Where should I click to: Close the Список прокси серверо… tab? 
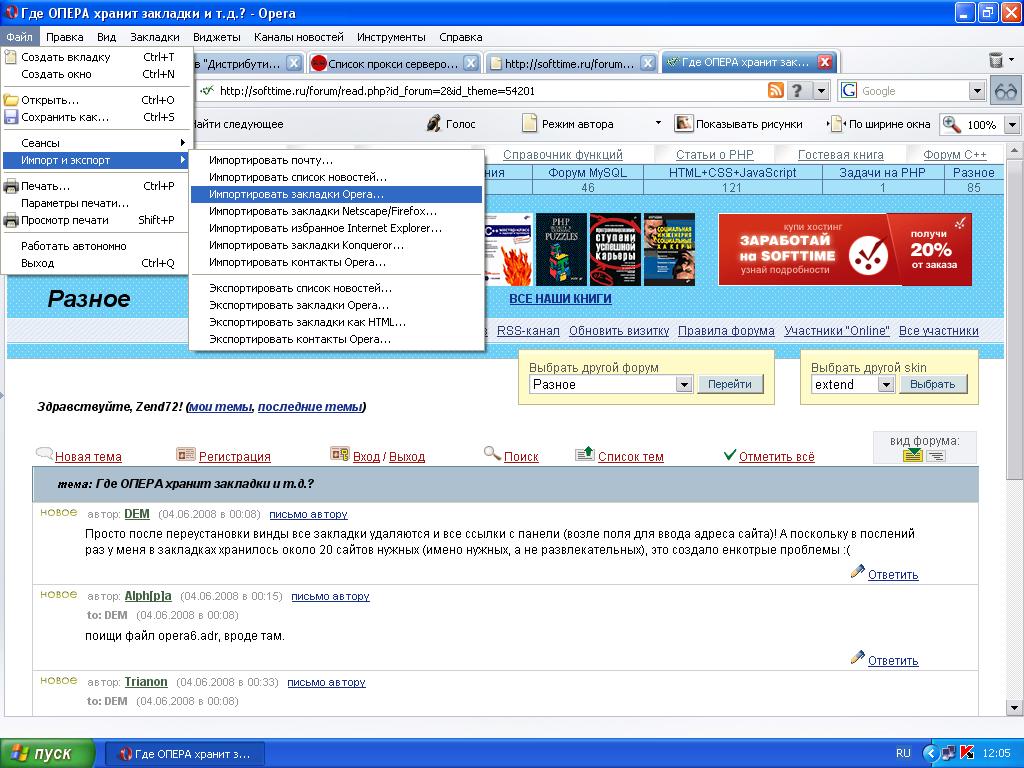tap(470, 63)
